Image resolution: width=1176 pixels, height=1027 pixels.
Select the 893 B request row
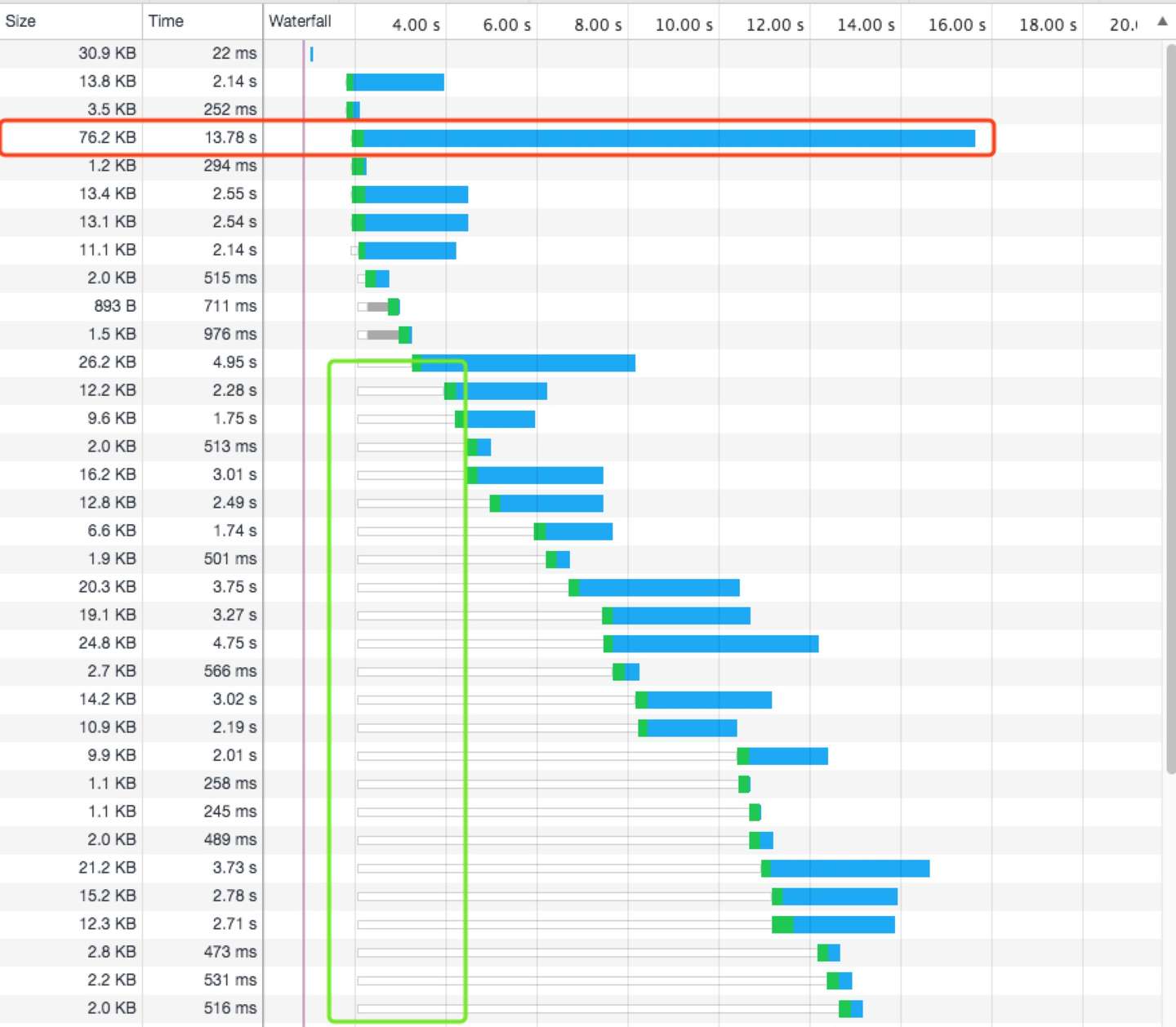pyautogui.click(x=581, y=307)
